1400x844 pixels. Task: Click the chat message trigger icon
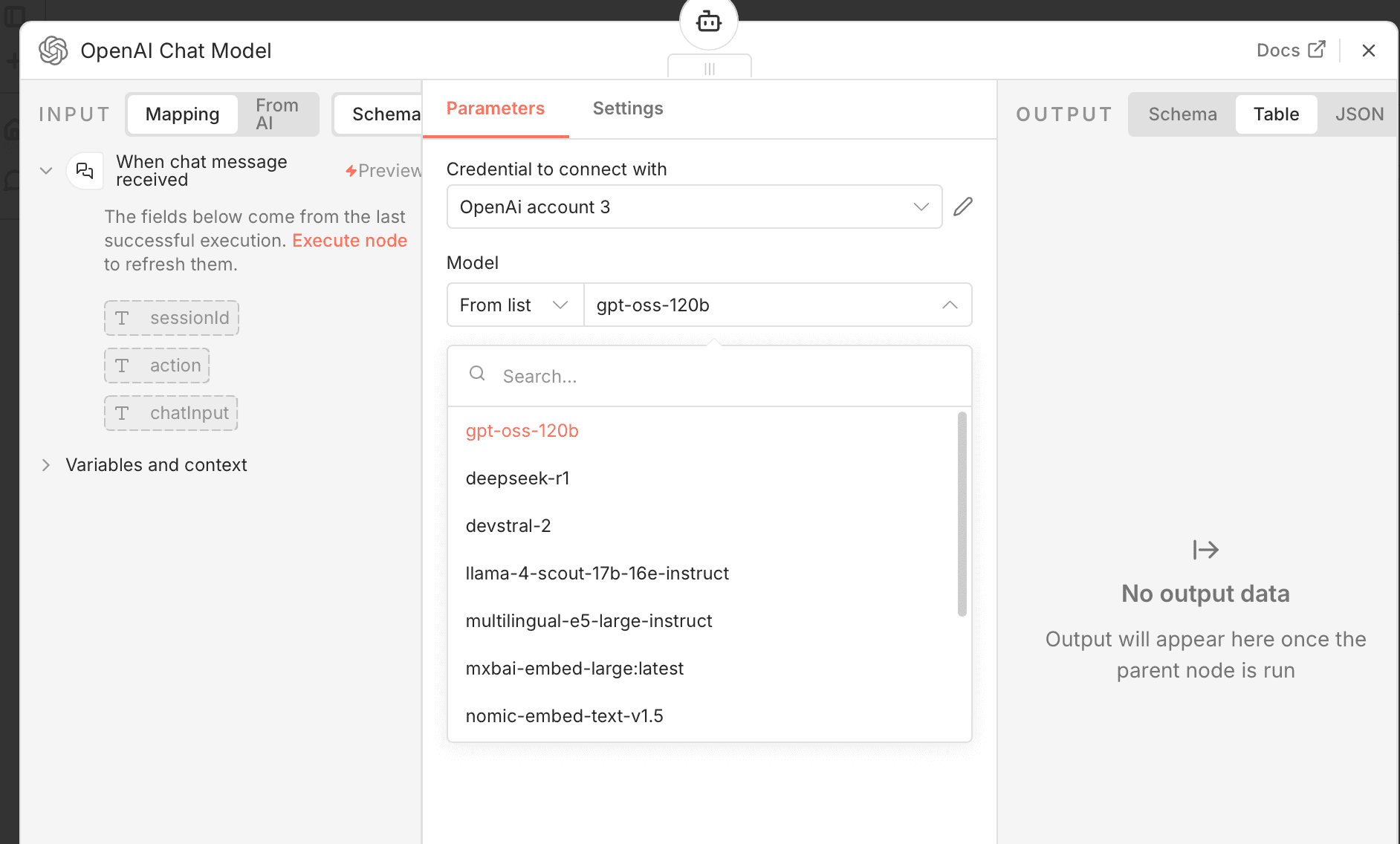click(x=85, y=171)
